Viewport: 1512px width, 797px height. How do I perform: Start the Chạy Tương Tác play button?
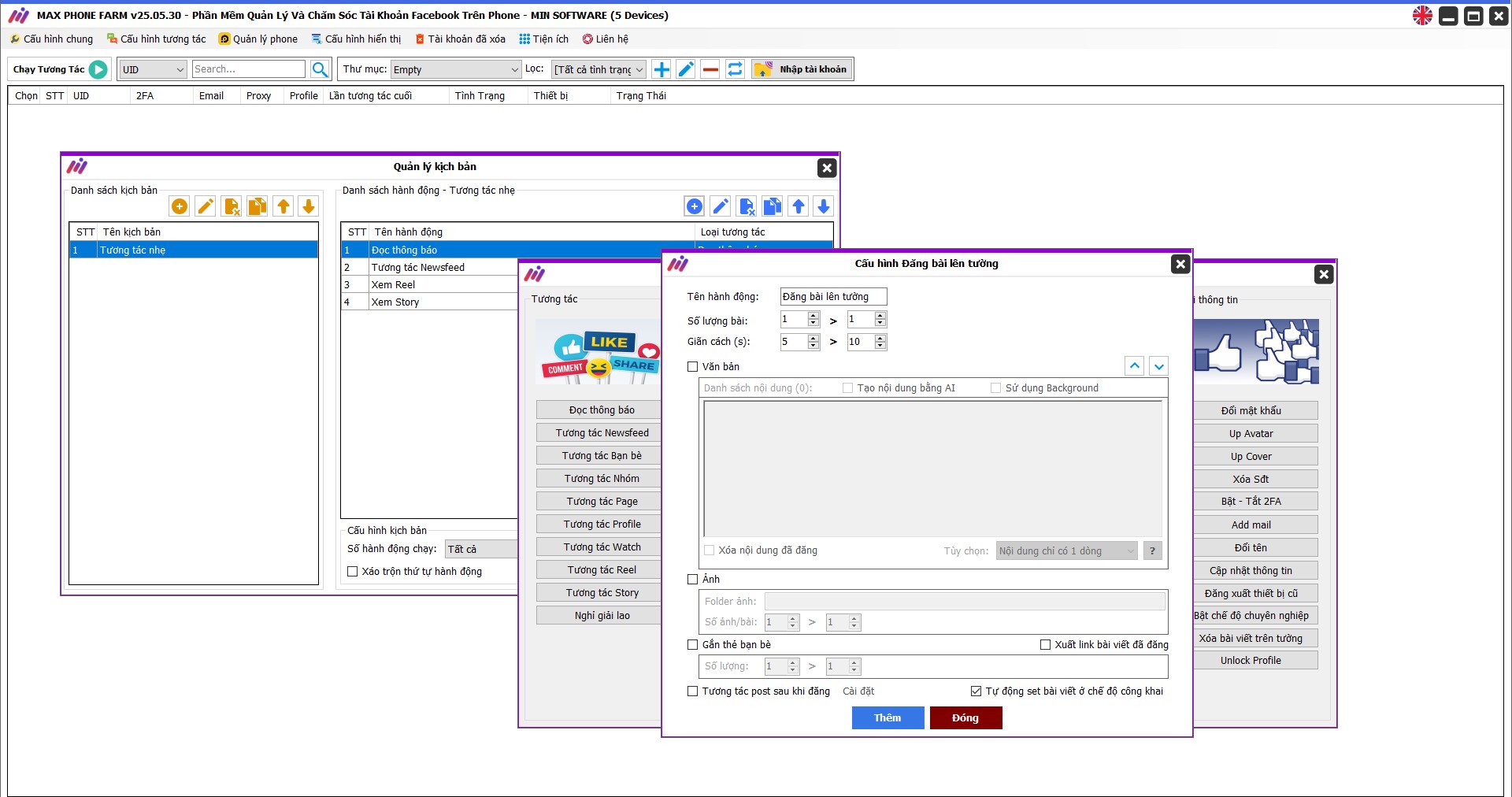click(x=98, y=69)
